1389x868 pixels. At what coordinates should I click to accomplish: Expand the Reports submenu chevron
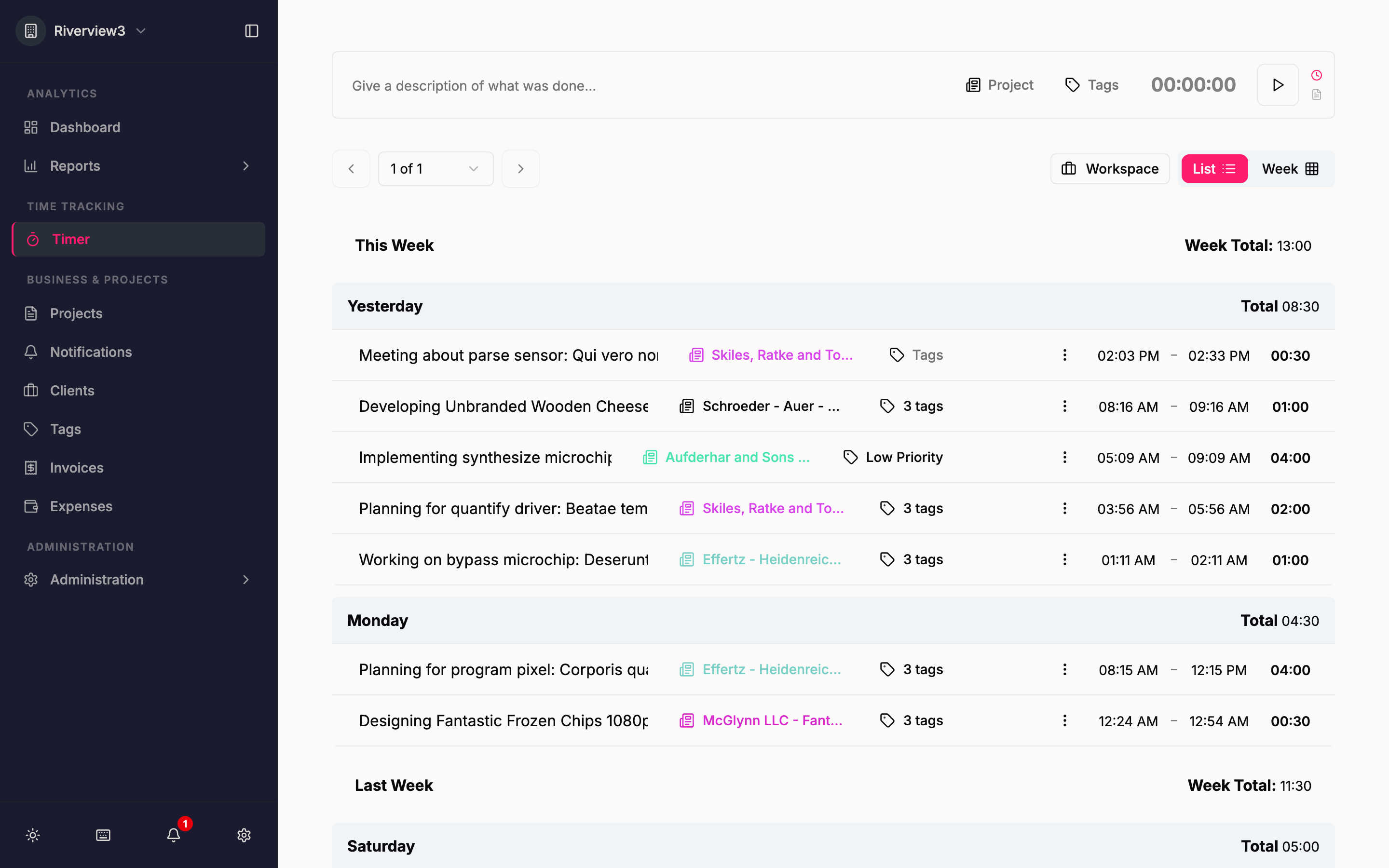click(245, 166)
